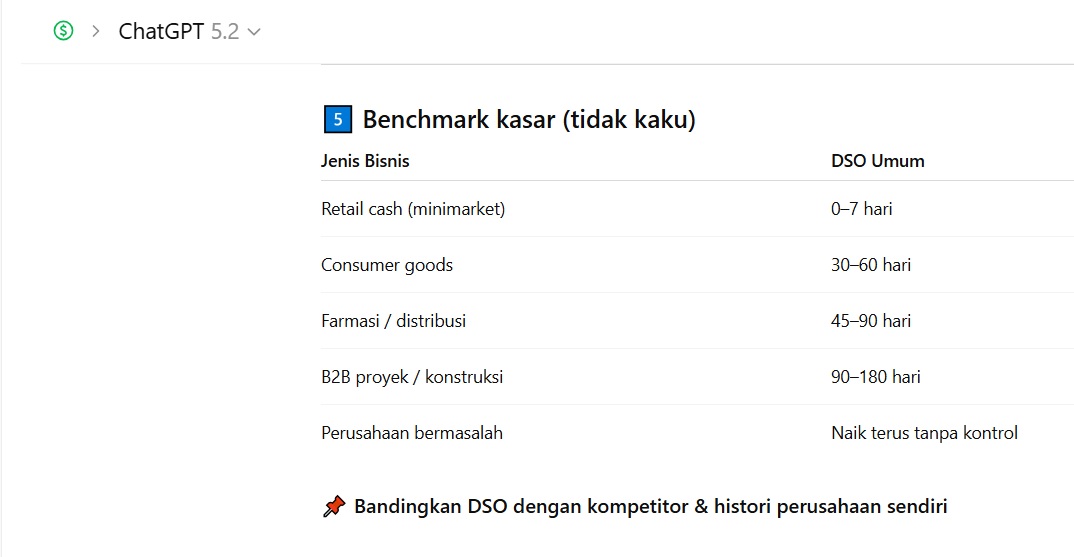Click the green dollar-sign project icon

pos(64,31)
